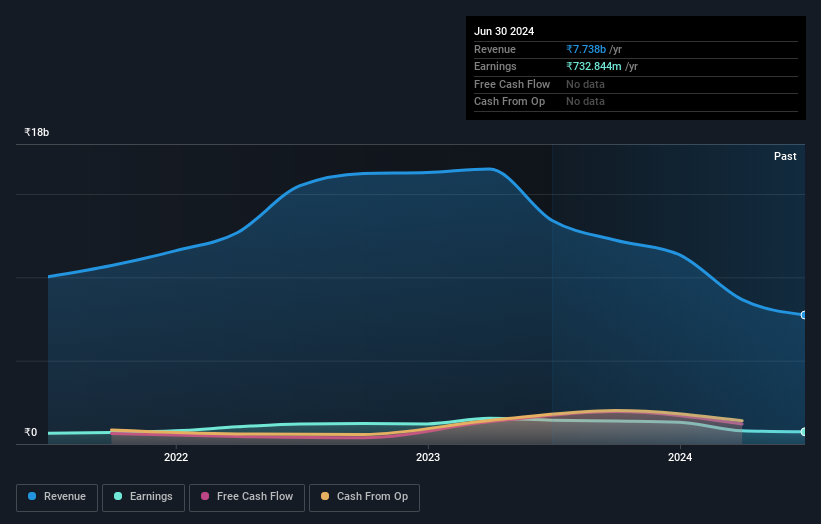Click the Past label on chart
The image size is (821, 524).
(785, 157)
